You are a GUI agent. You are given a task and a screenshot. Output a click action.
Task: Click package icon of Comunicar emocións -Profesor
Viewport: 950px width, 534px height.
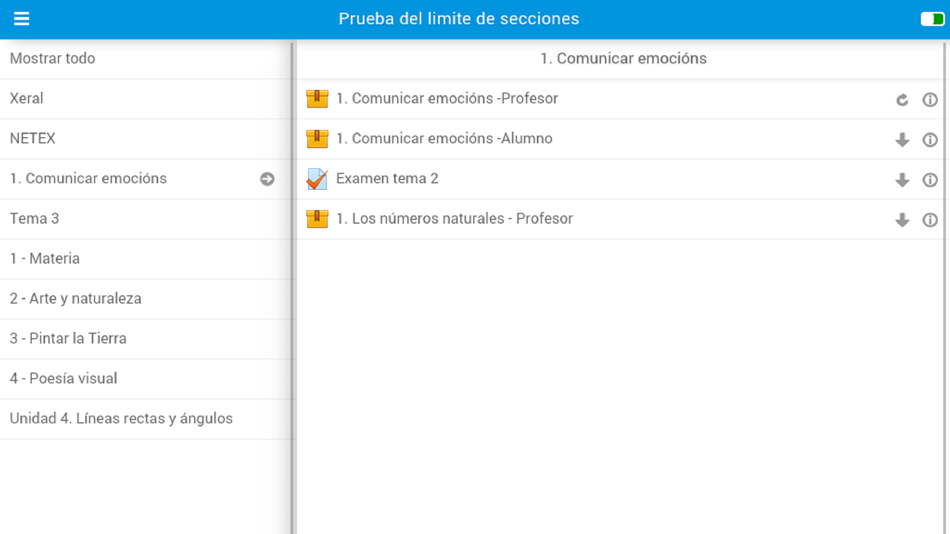point(317,98)
